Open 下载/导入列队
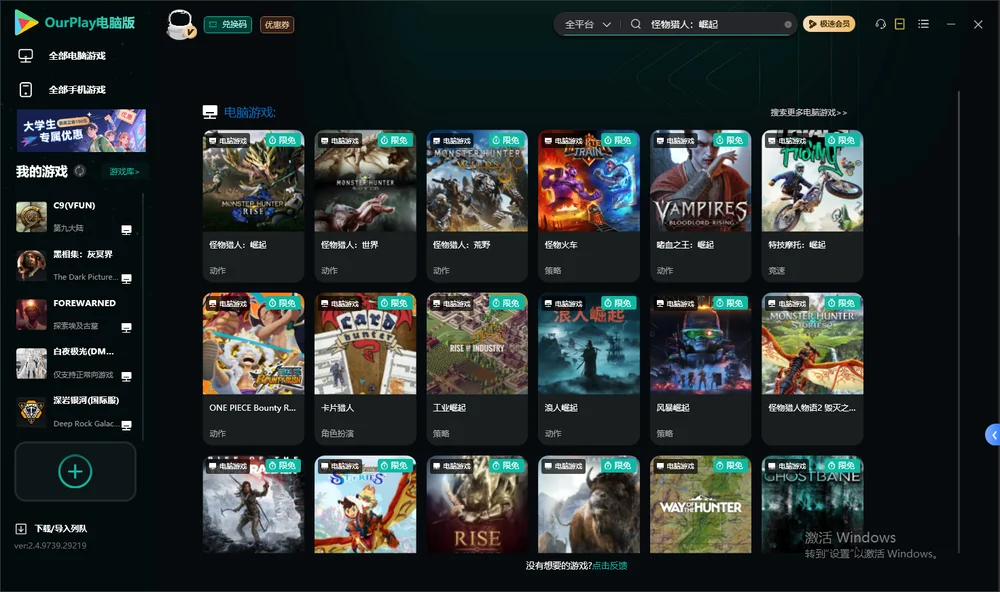 click(x=51, y=528)
